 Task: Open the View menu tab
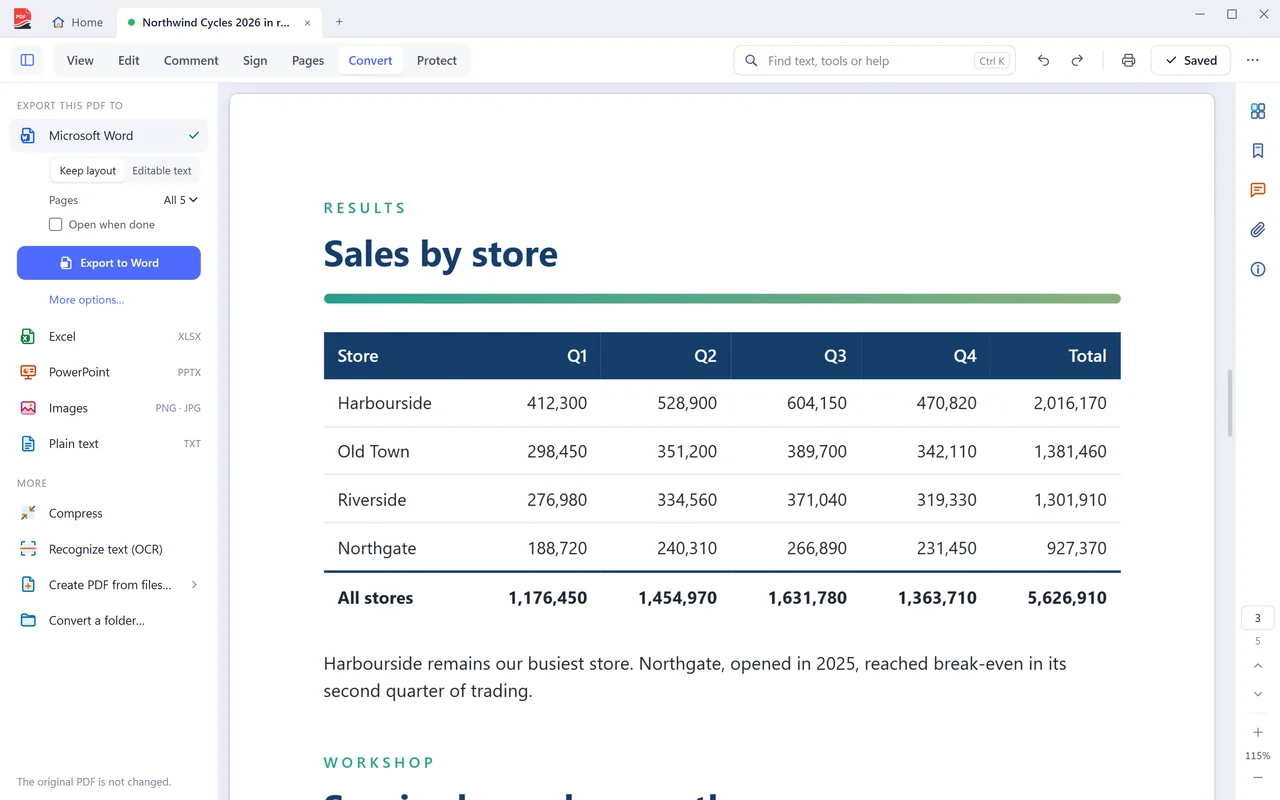click(80, 60)
